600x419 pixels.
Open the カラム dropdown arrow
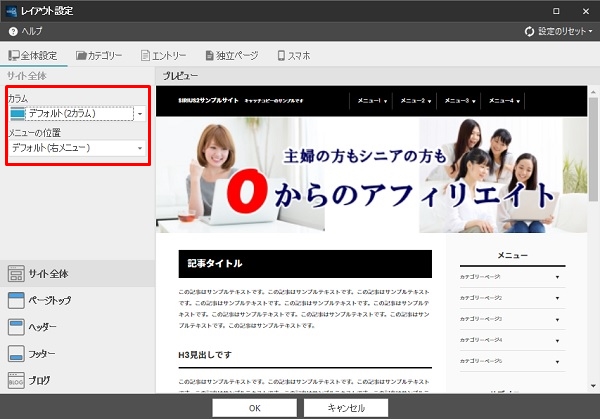(x=140, y=114)
